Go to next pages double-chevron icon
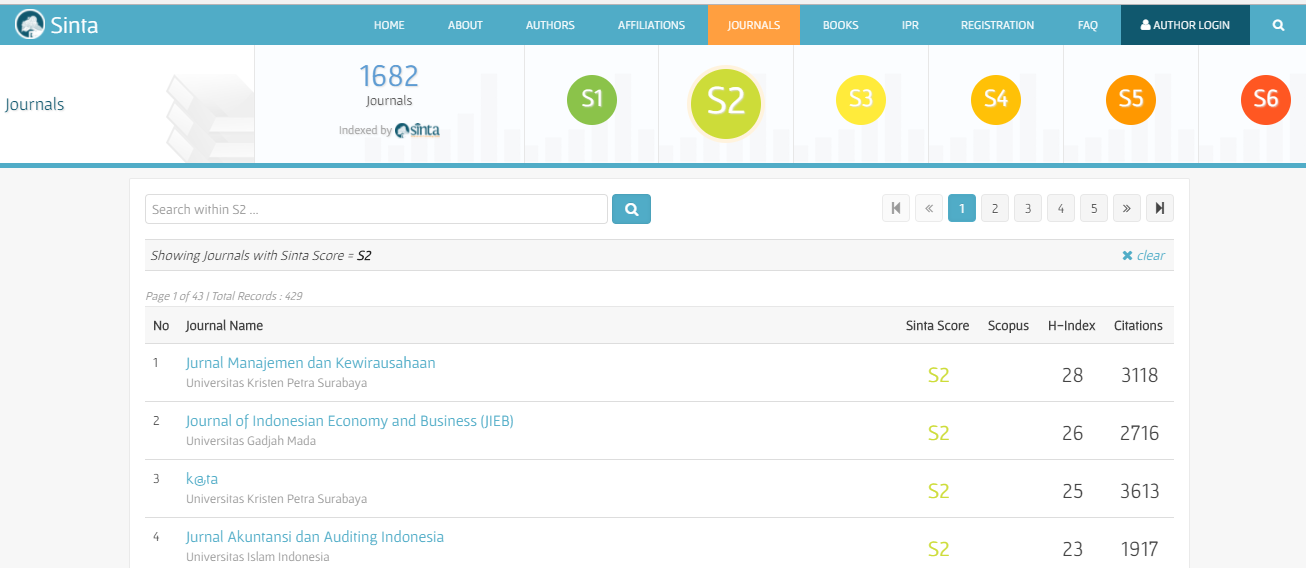This screenshot has width=1306, height=568. pos(1126,208)
